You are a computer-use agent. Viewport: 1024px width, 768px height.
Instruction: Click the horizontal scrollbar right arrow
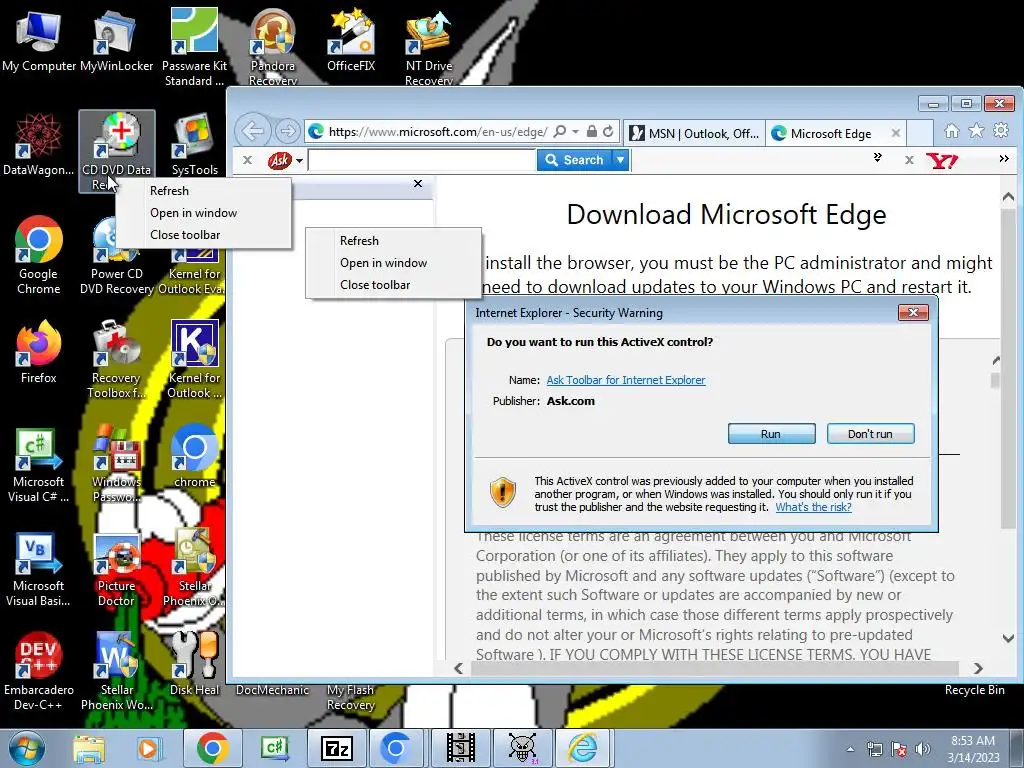[978, 668]
